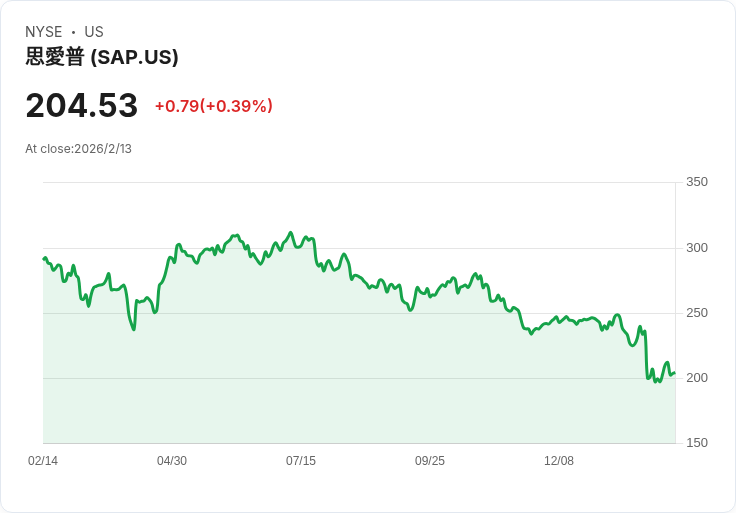The image size is (736, 513).
Task: Click the 04/30 date on the x-axis
Action: (172, 461)
